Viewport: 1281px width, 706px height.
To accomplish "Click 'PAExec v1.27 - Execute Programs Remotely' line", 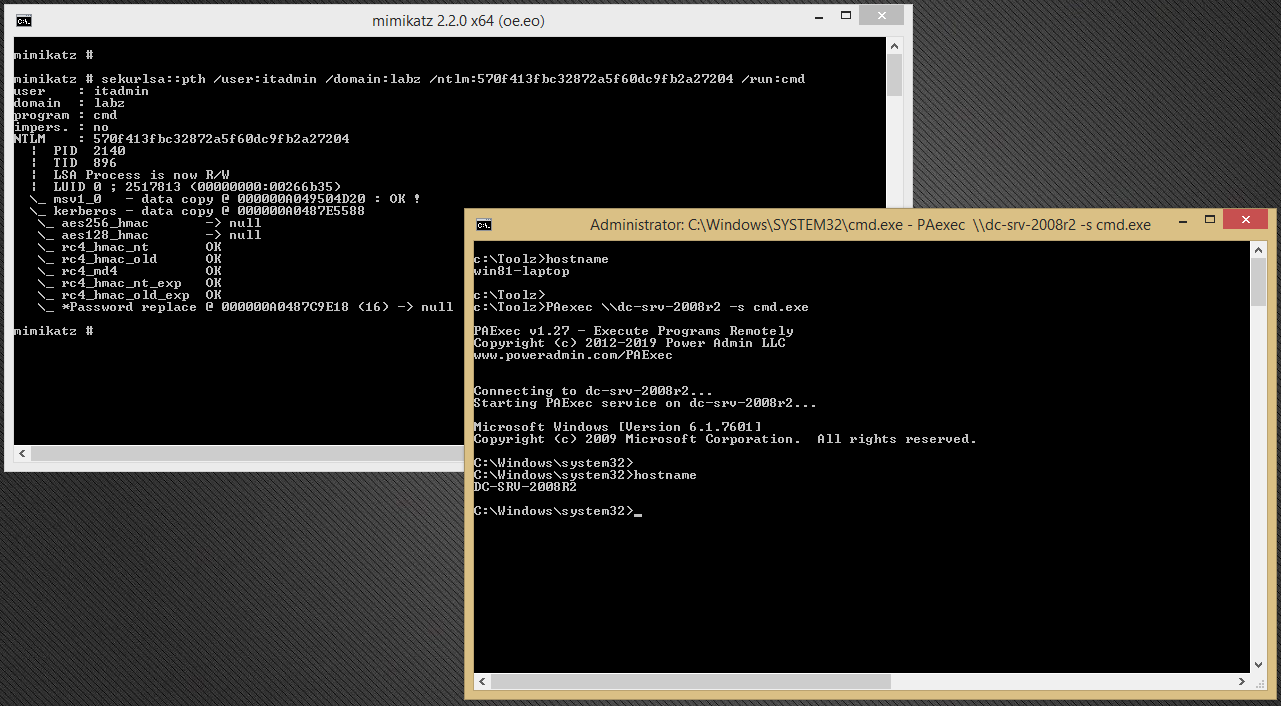I will [633, 331].
